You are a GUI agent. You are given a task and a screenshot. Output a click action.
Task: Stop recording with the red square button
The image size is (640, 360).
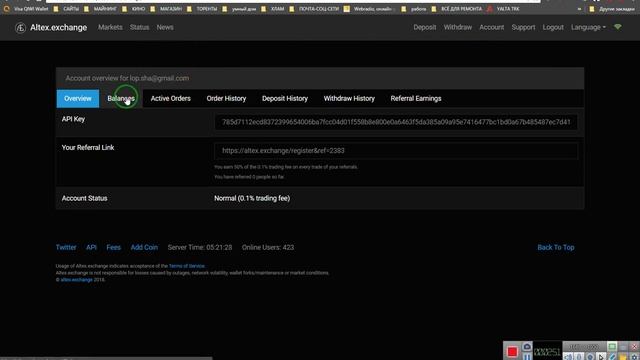coord(512,351)
